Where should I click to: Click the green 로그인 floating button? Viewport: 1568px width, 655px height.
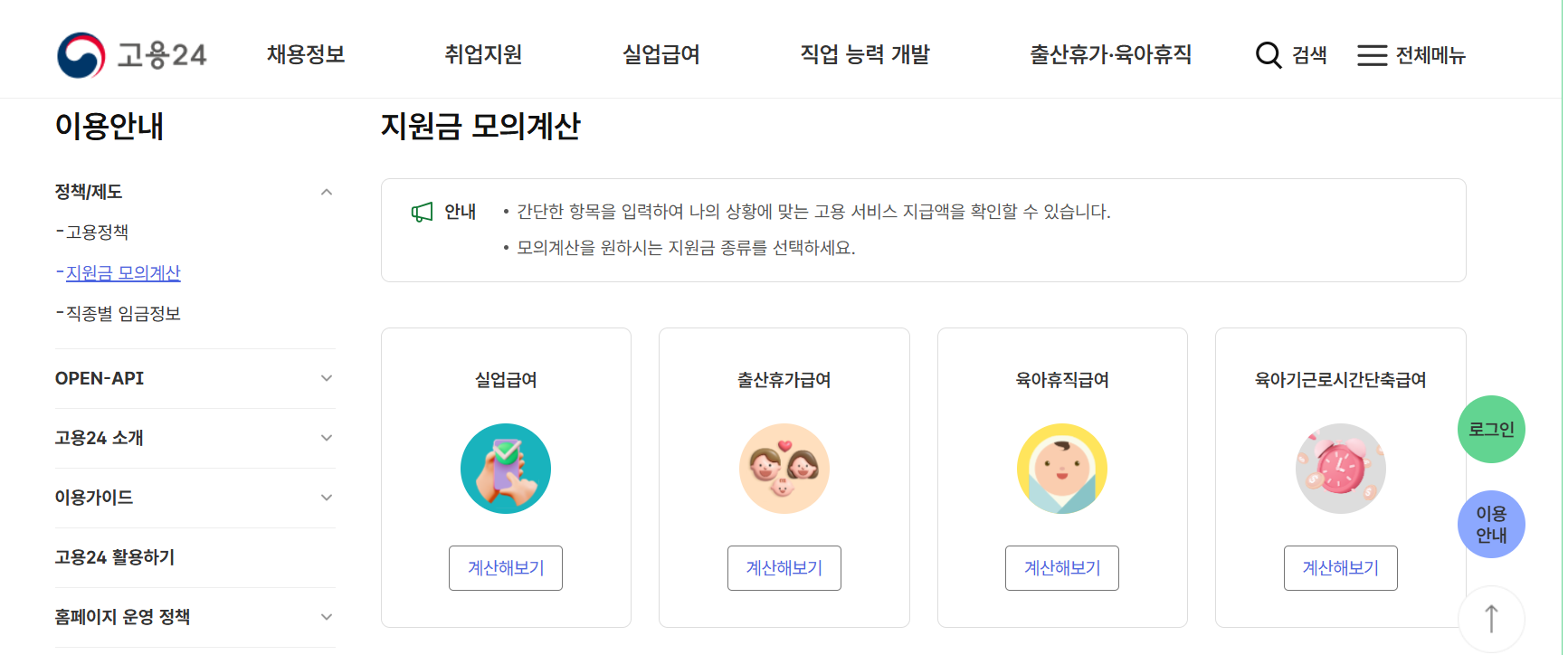click(x=1490, y=428)
